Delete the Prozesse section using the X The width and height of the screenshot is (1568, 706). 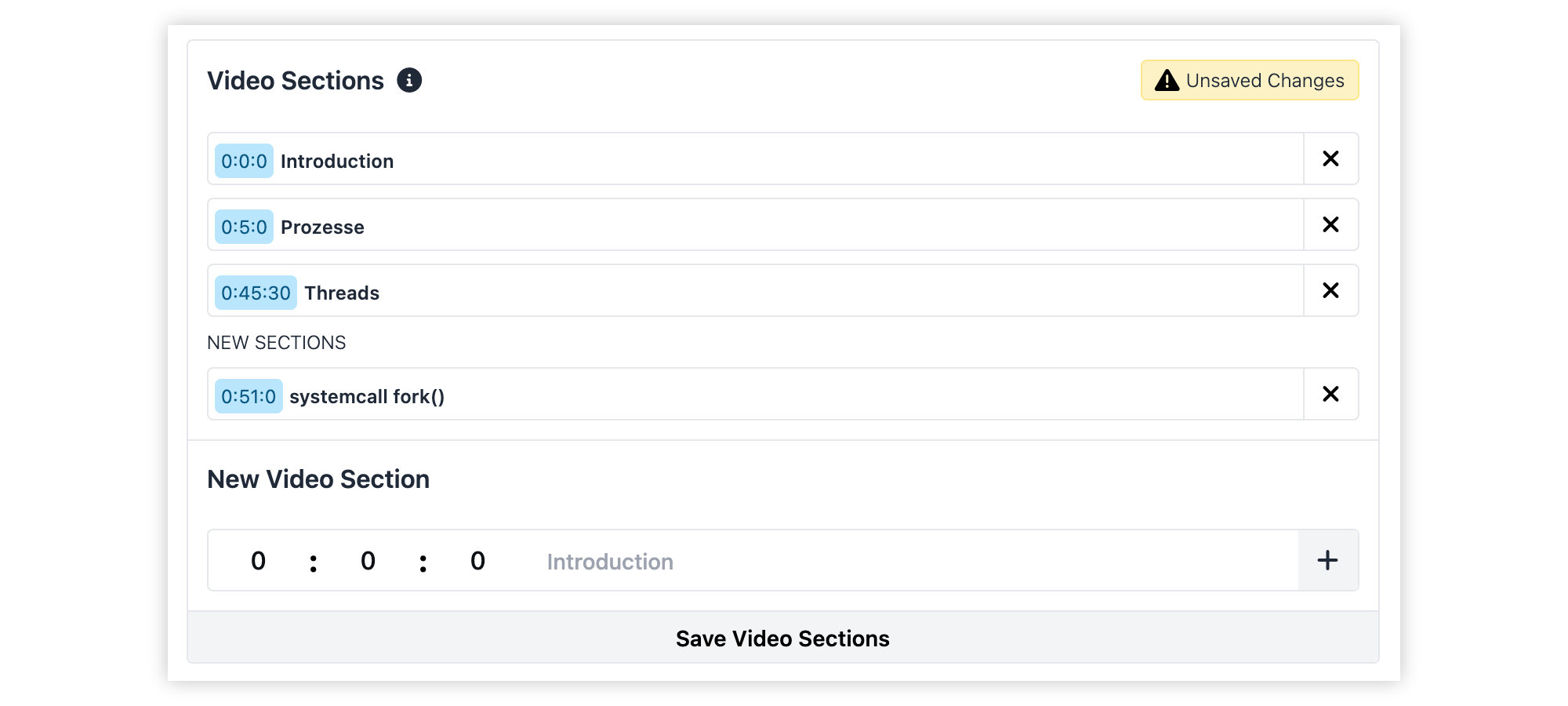click(x=1330, y=224)
